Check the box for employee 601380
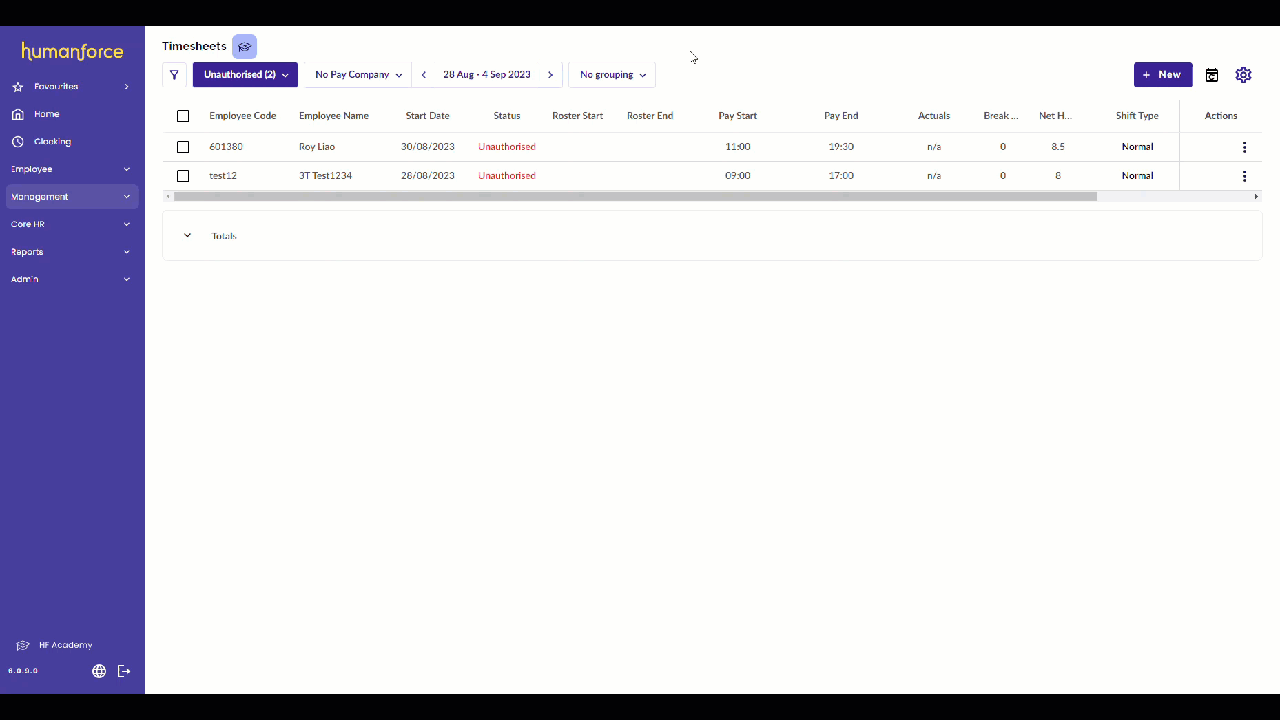The height and width of the screenshot is (720, 1280). click(x=183, y=147)
